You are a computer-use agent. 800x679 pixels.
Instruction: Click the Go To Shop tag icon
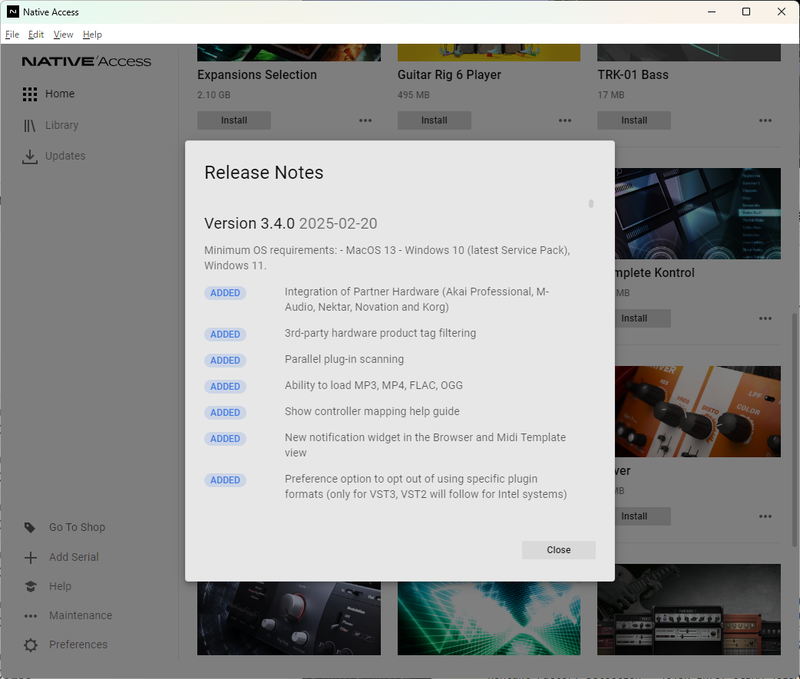[30, 527]
